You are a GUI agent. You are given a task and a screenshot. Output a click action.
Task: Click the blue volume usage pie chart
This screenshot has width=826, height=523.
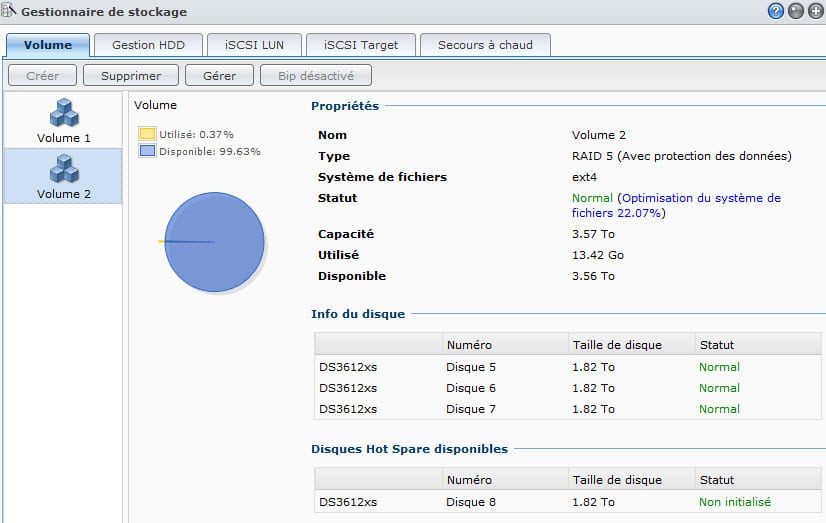(x=214, y=242)
